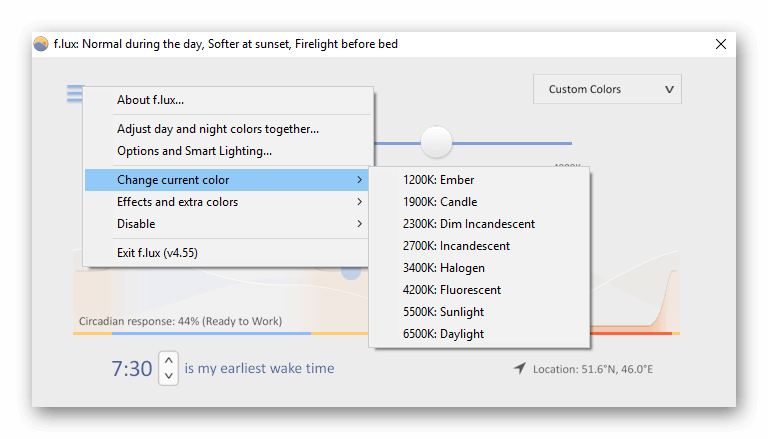Click the color temperature slider handle

[x=436, y=142]
